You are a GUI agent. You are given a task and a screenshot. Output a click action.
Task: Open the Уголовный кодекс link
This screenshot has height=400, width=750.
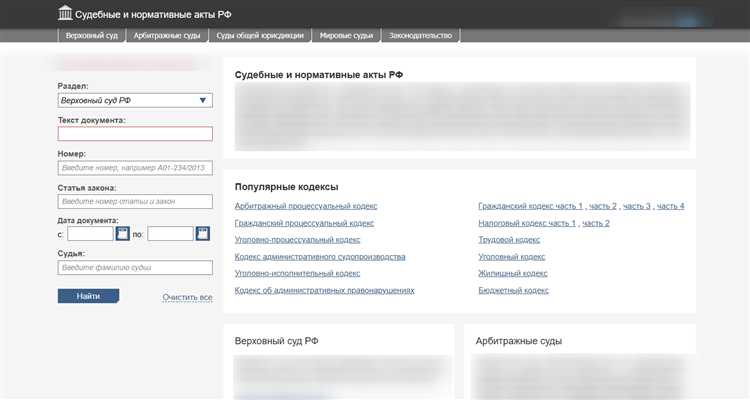coord(512,256)
